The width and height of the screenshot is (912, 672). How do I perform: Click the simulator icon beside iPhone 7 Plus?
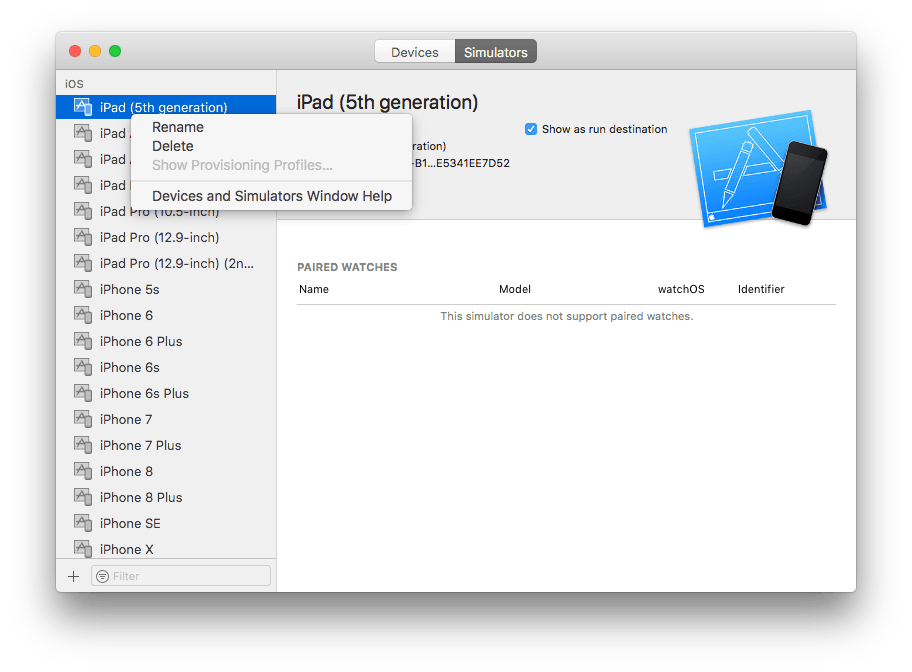(x=83, y=445)
